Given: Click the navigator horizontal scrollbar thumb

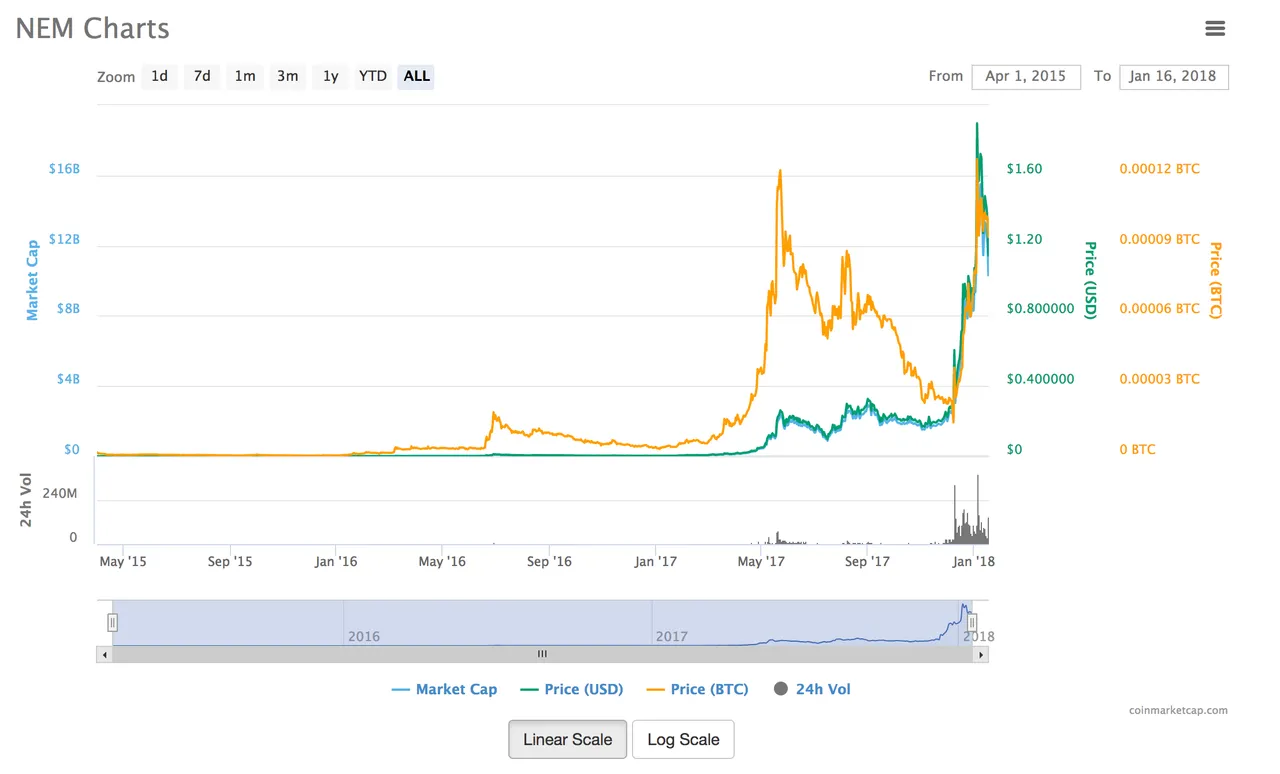Looking at the screenshot, I should tap(542, 654).
